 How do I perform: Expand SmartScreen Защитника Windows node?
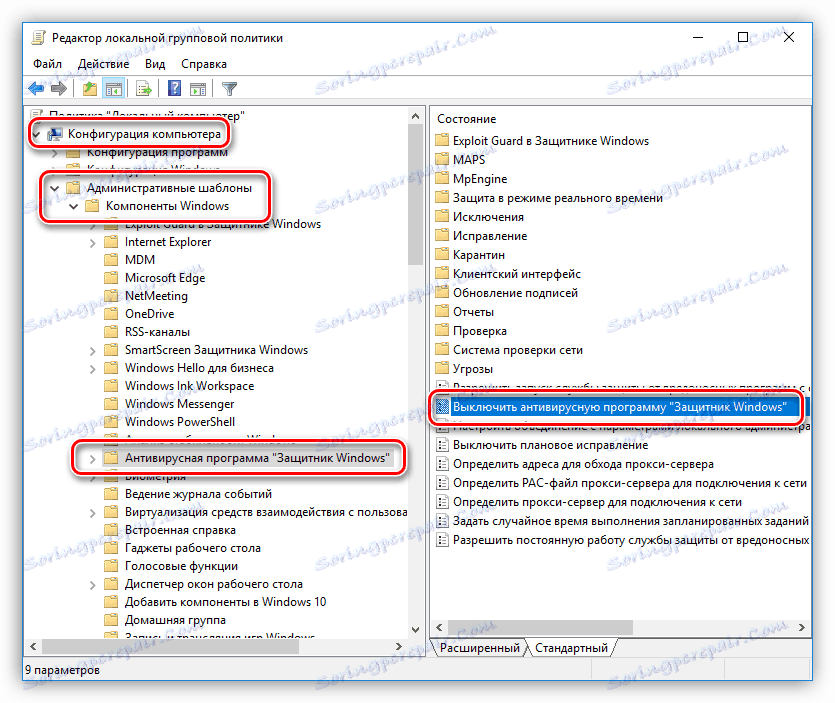[93, 351]
